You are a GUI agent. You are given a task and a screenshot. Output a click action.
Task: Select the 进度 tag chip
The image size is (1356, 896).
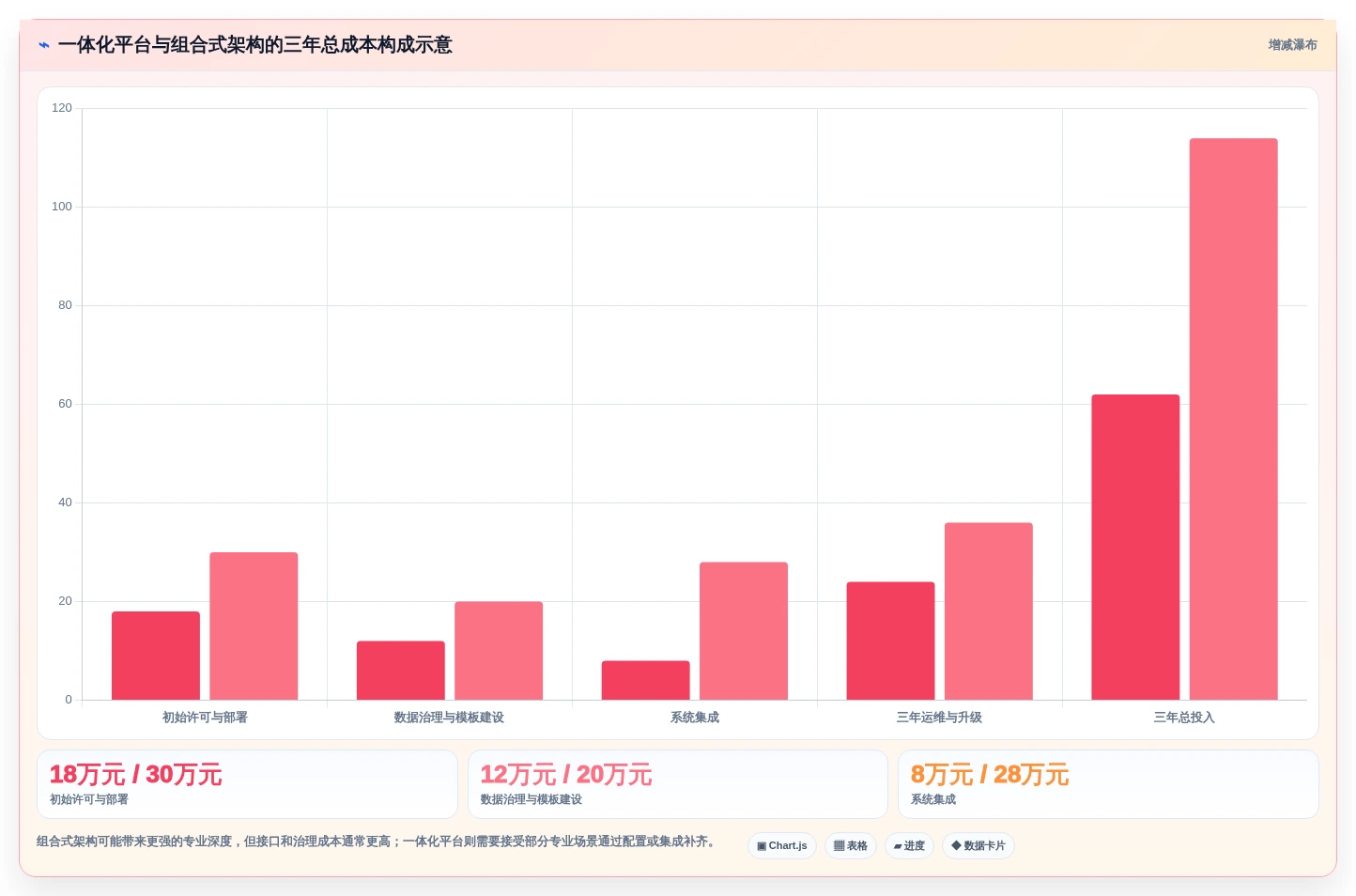click(x=909, y=845)
